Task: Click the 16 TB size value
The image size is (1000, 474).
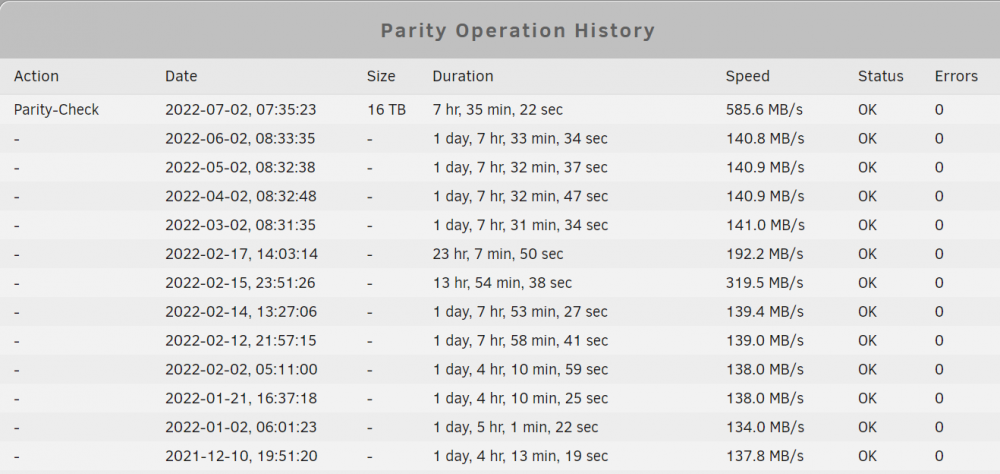Action: (386, 110)
